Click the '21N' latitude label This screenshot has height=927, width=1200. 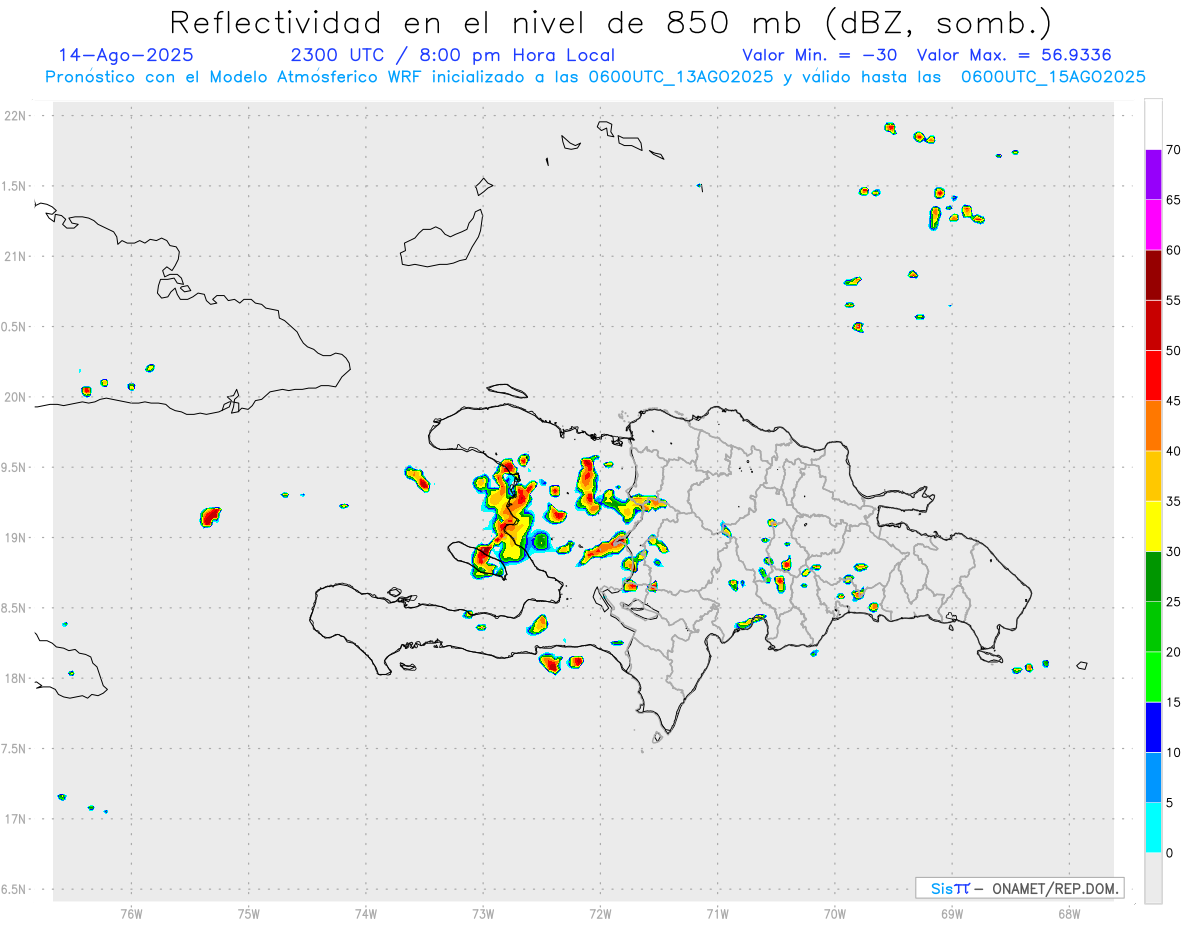click(x=15, y=257)
